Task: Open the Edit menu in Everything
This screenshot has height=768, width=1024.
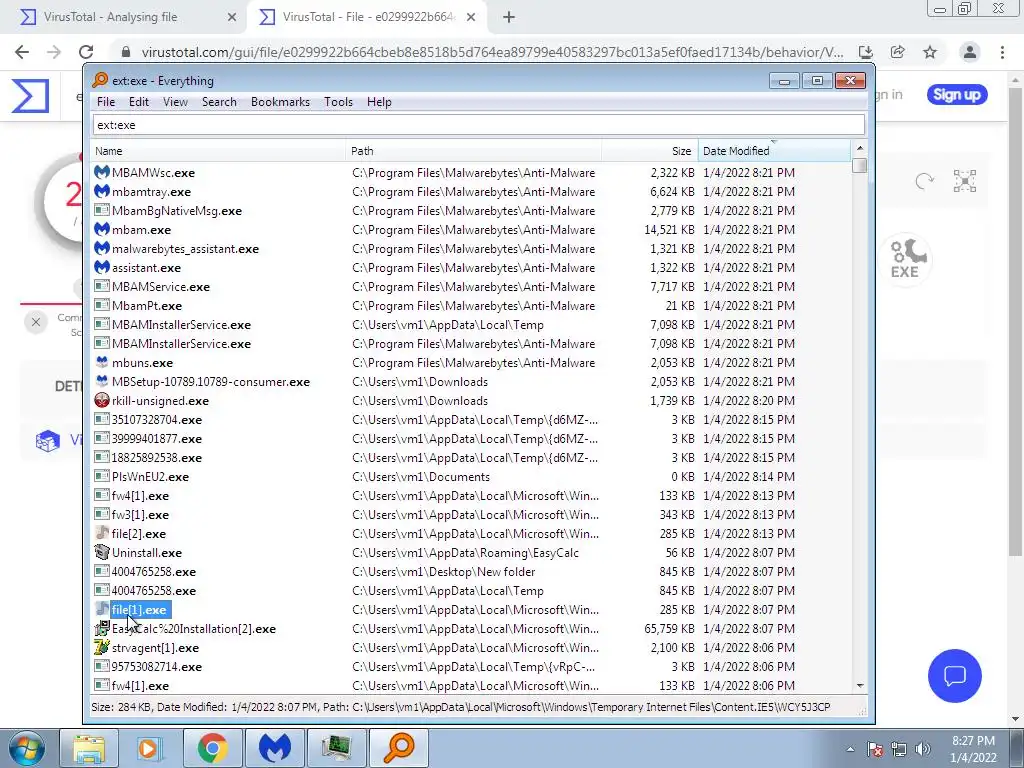Action: tap(138, 102)
